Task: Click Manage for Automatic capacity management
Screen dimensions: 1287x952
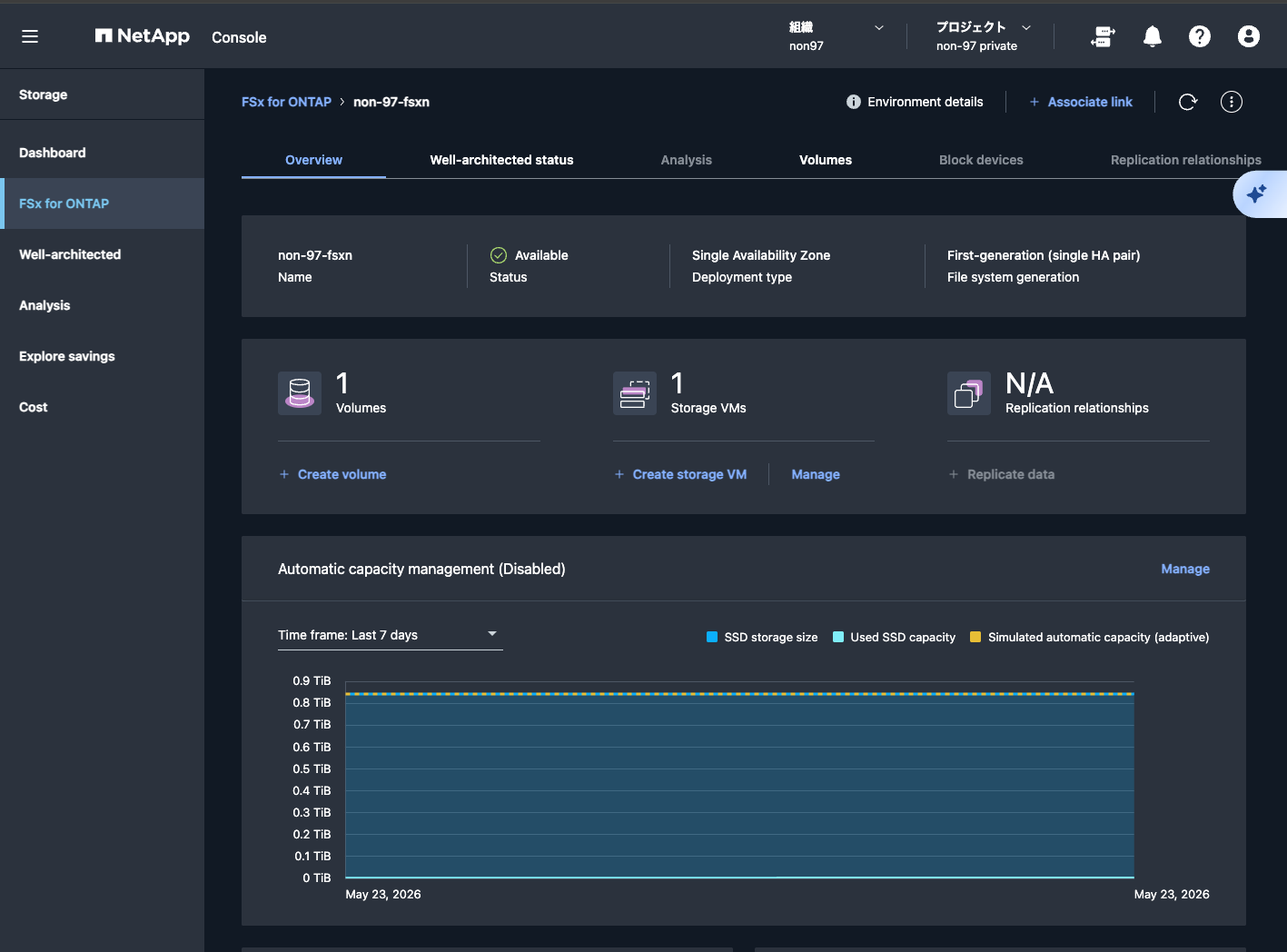Action: 1185,569
